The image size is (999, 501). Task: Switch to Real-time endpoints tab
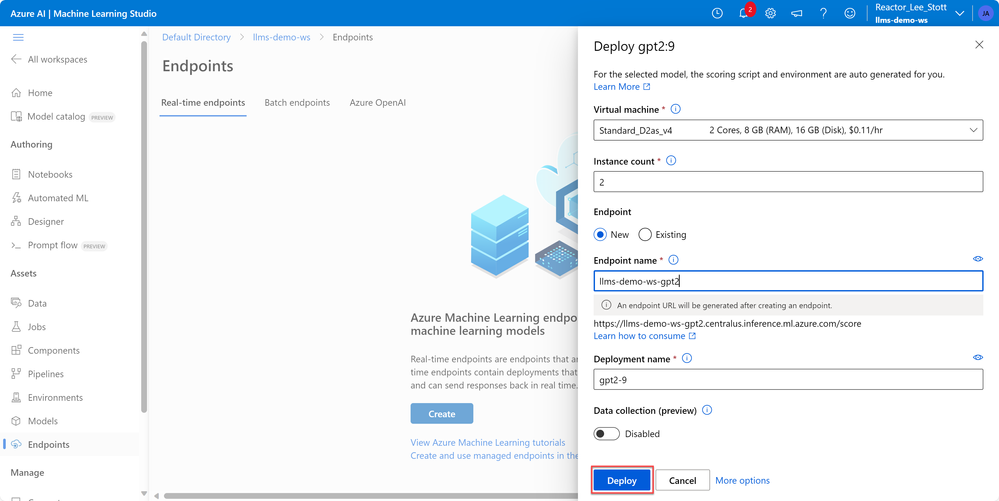point(203,103)
